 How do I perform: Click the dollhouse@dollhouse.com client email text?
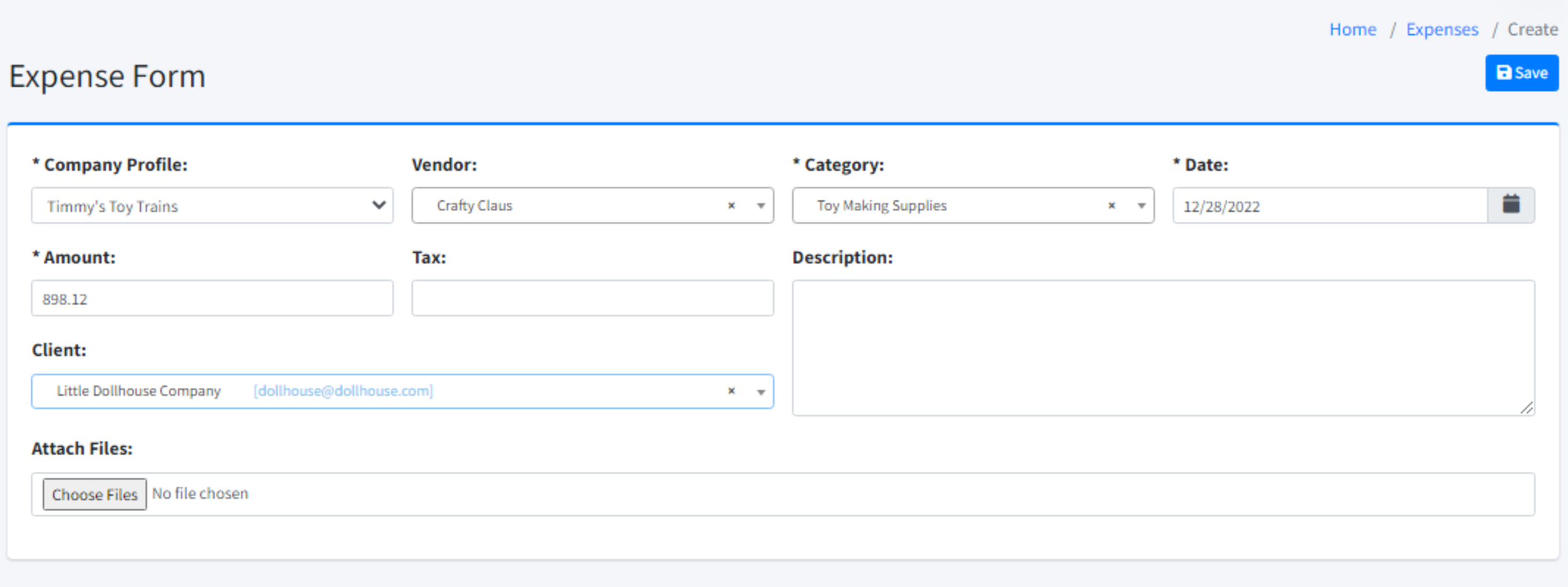343,391
